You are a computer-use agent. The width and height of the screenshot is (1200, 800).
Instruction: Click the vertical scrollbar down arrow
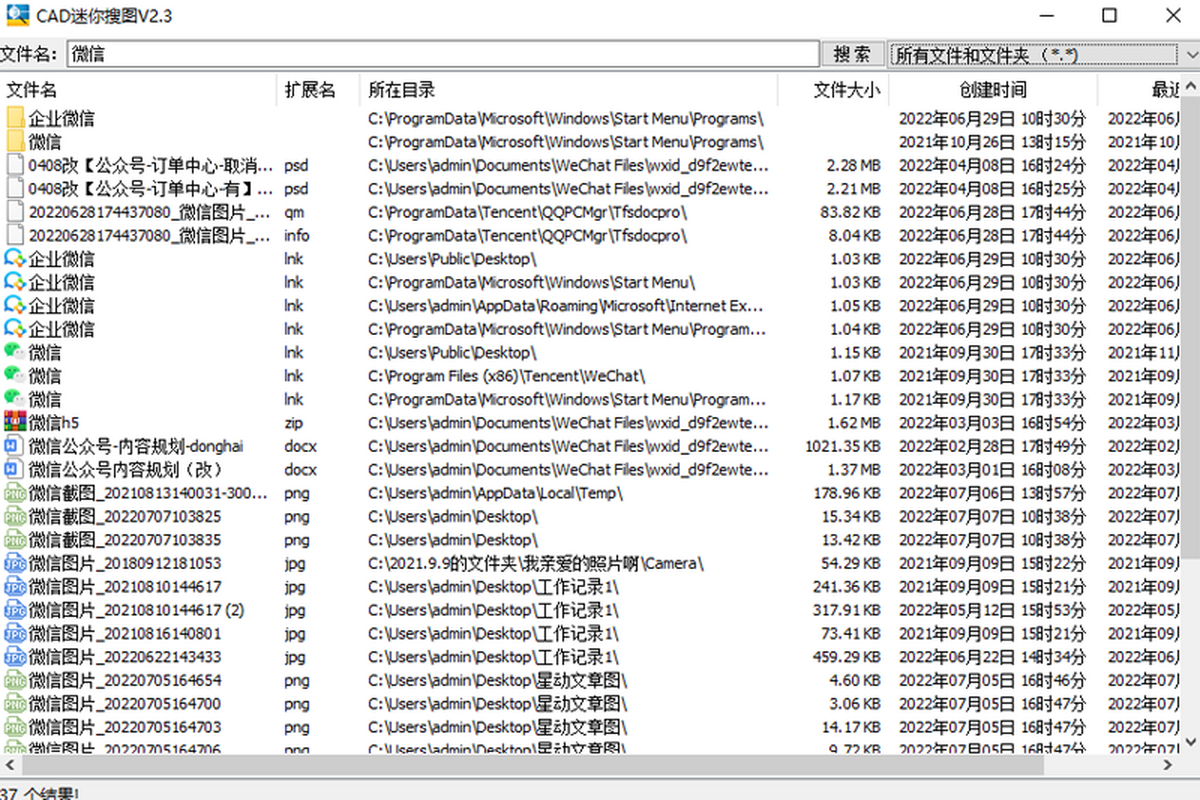tap(1189, 740)
